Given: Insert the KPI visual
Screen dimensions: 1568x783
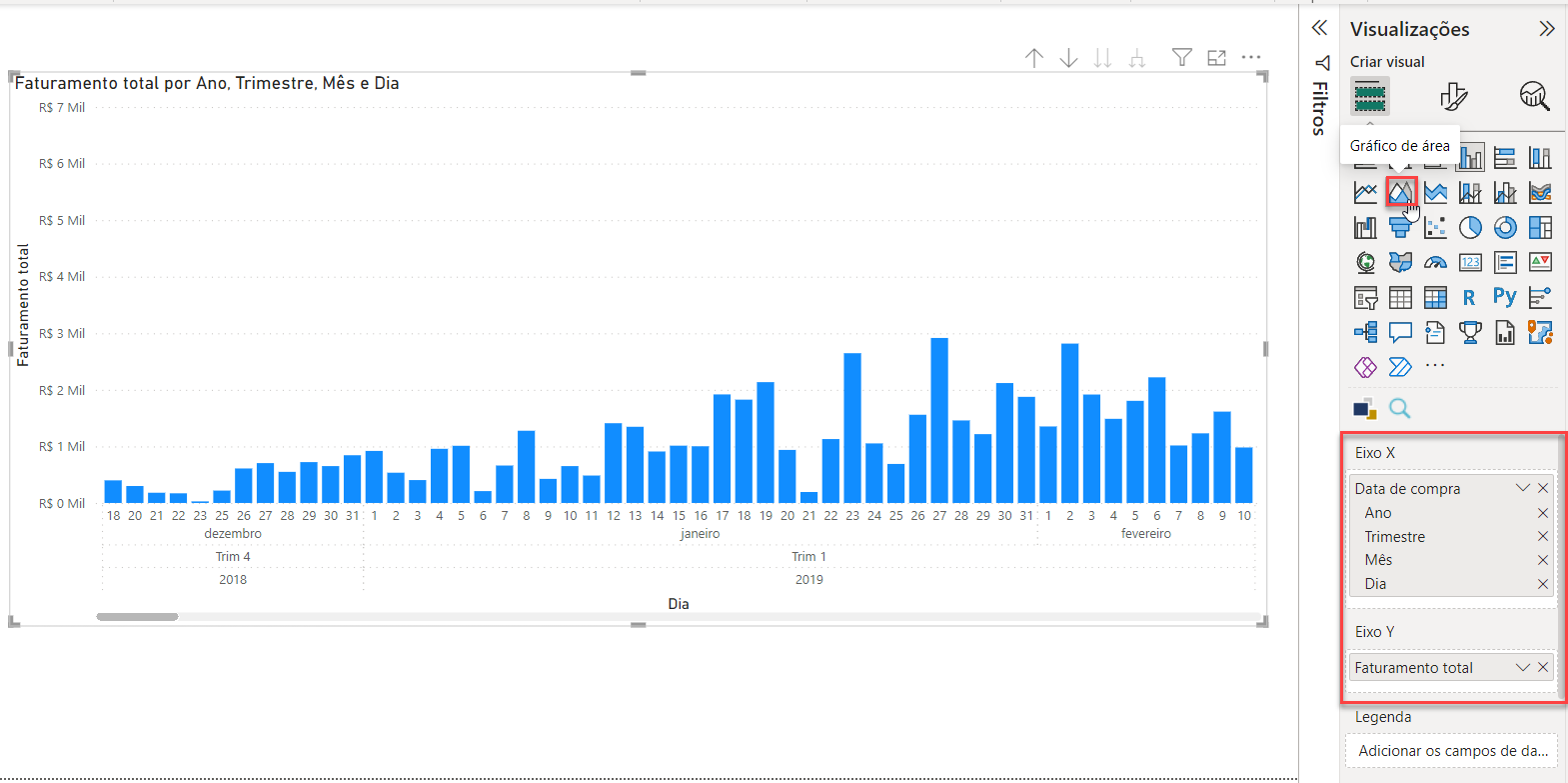Looking at the screenshot, I should coord(1540,262).
